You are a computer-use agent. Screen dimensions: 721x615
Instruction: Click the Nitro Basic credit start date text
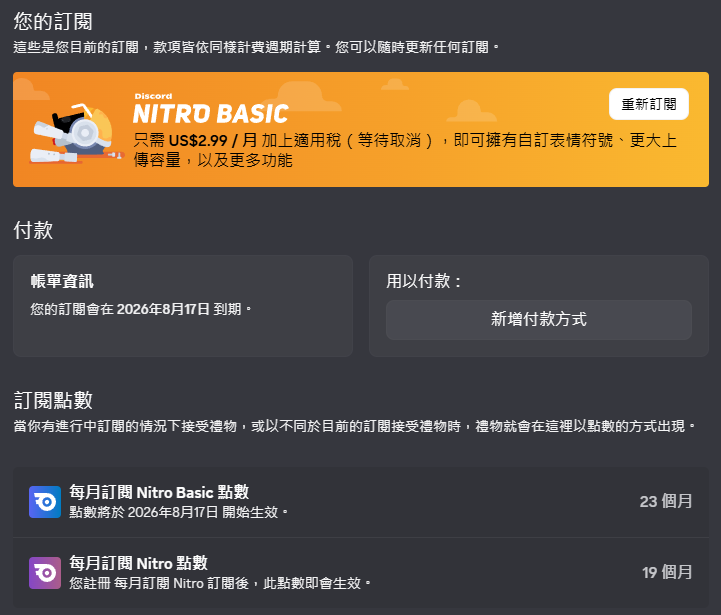tap(178, 512)
